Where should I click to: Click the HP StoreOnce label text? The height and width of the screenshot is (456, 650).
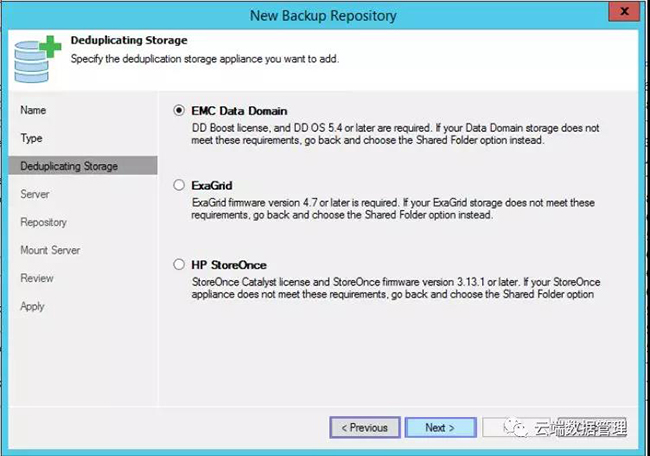coord(229,265)
